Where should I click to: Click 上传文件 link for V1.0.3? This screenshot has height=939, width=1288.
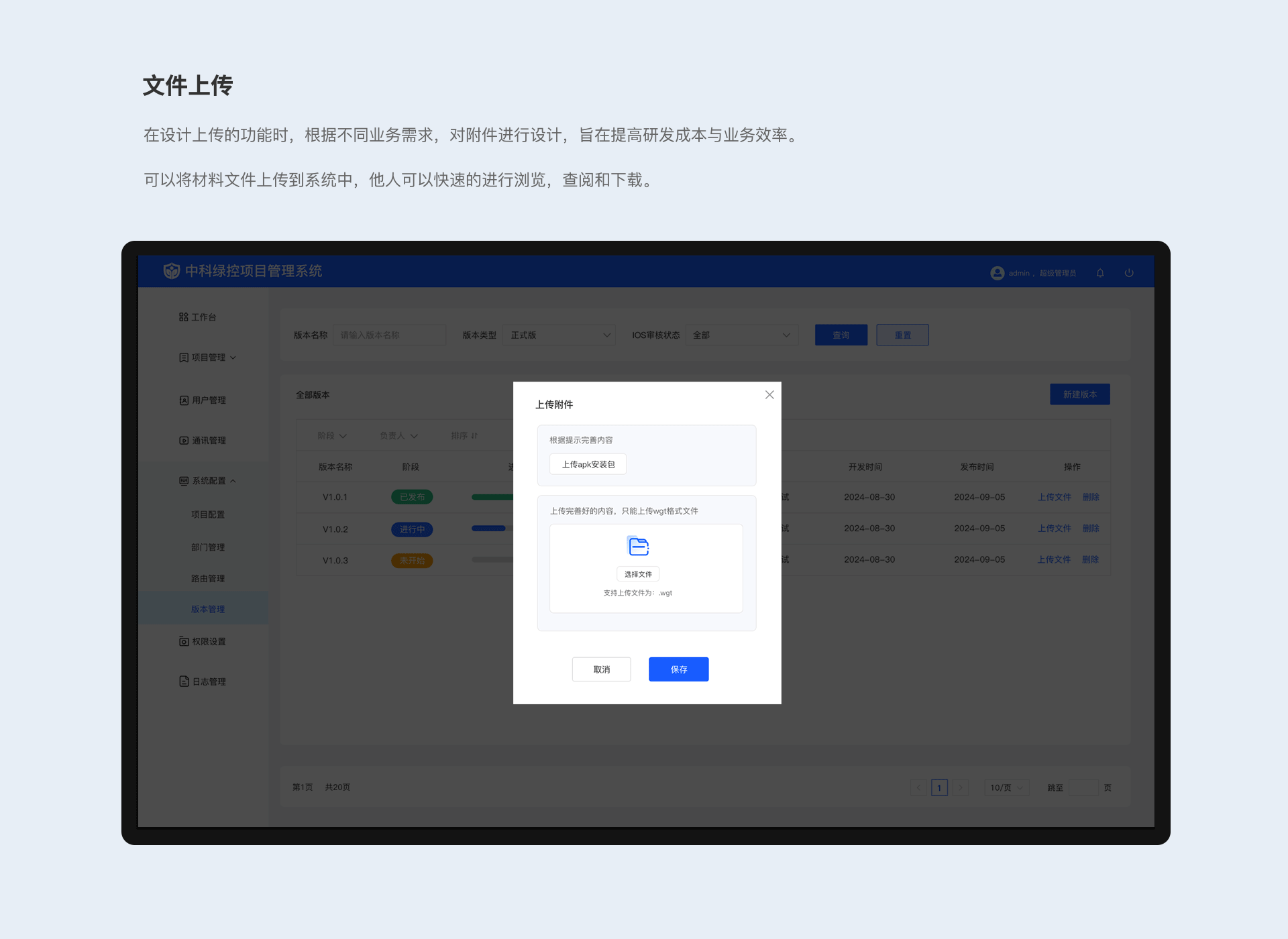(1055, 559)
